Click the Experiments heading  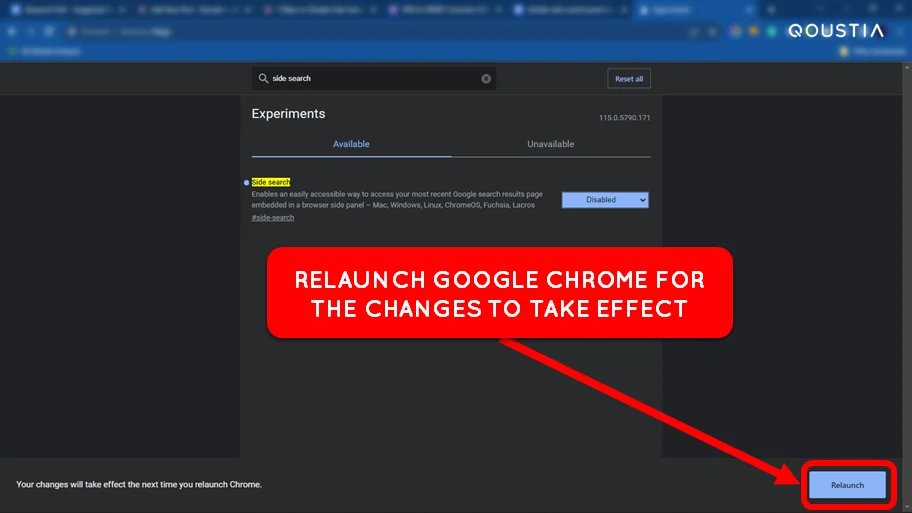point(288,113)
